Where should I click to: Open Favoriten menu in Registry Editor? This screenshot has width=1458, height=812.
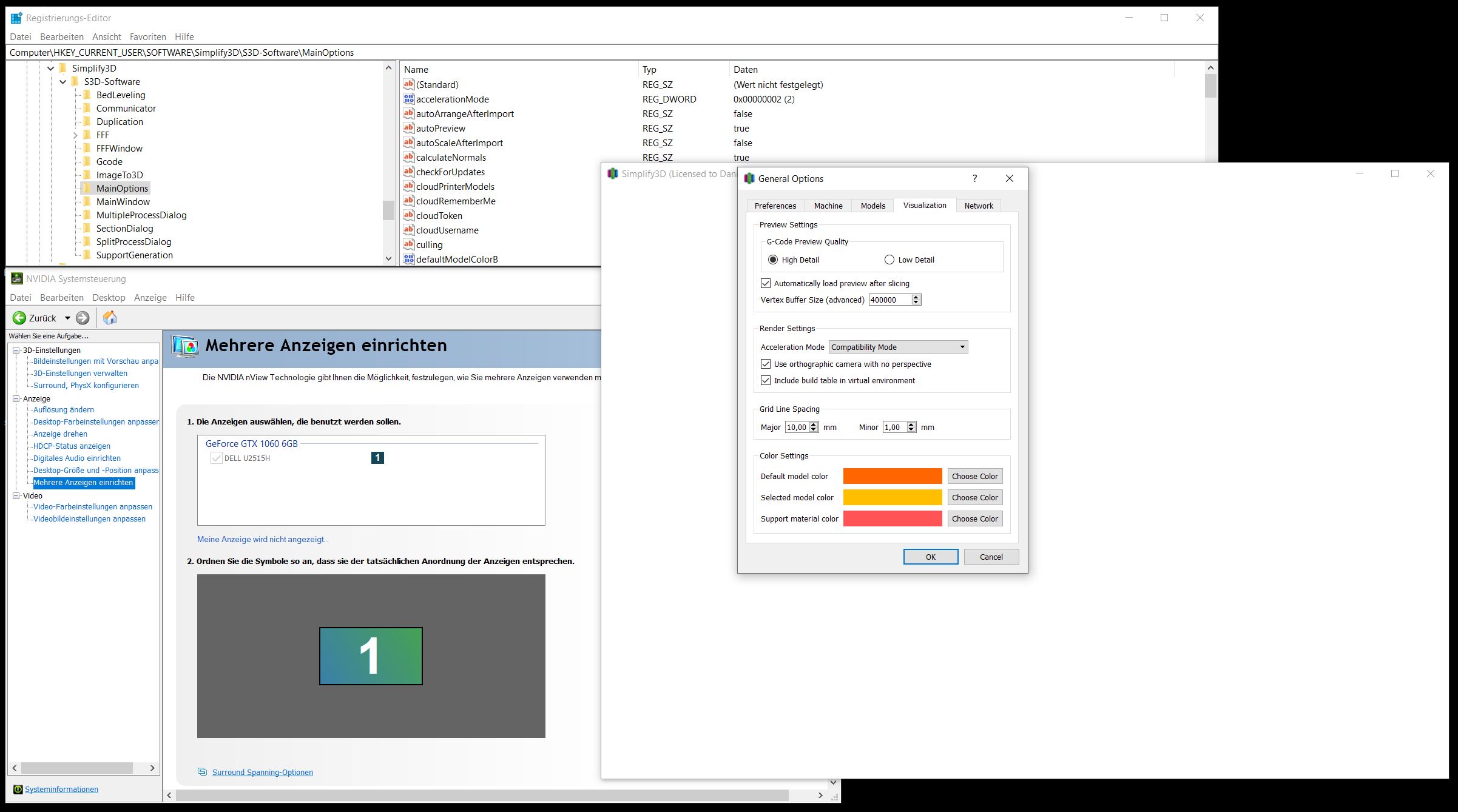pyautogui.click(x=147, y=36)
